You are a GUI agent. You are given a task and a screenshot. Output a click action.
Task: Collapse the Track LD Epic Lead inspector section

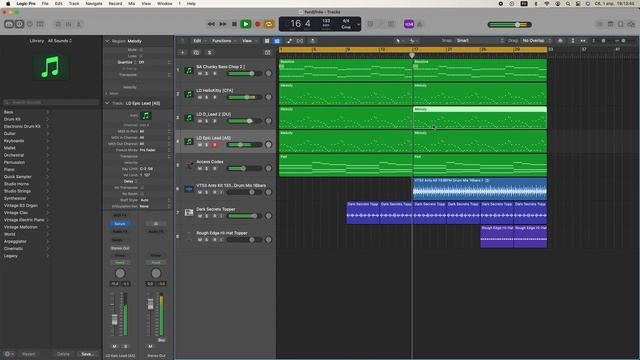pos(107,103)
